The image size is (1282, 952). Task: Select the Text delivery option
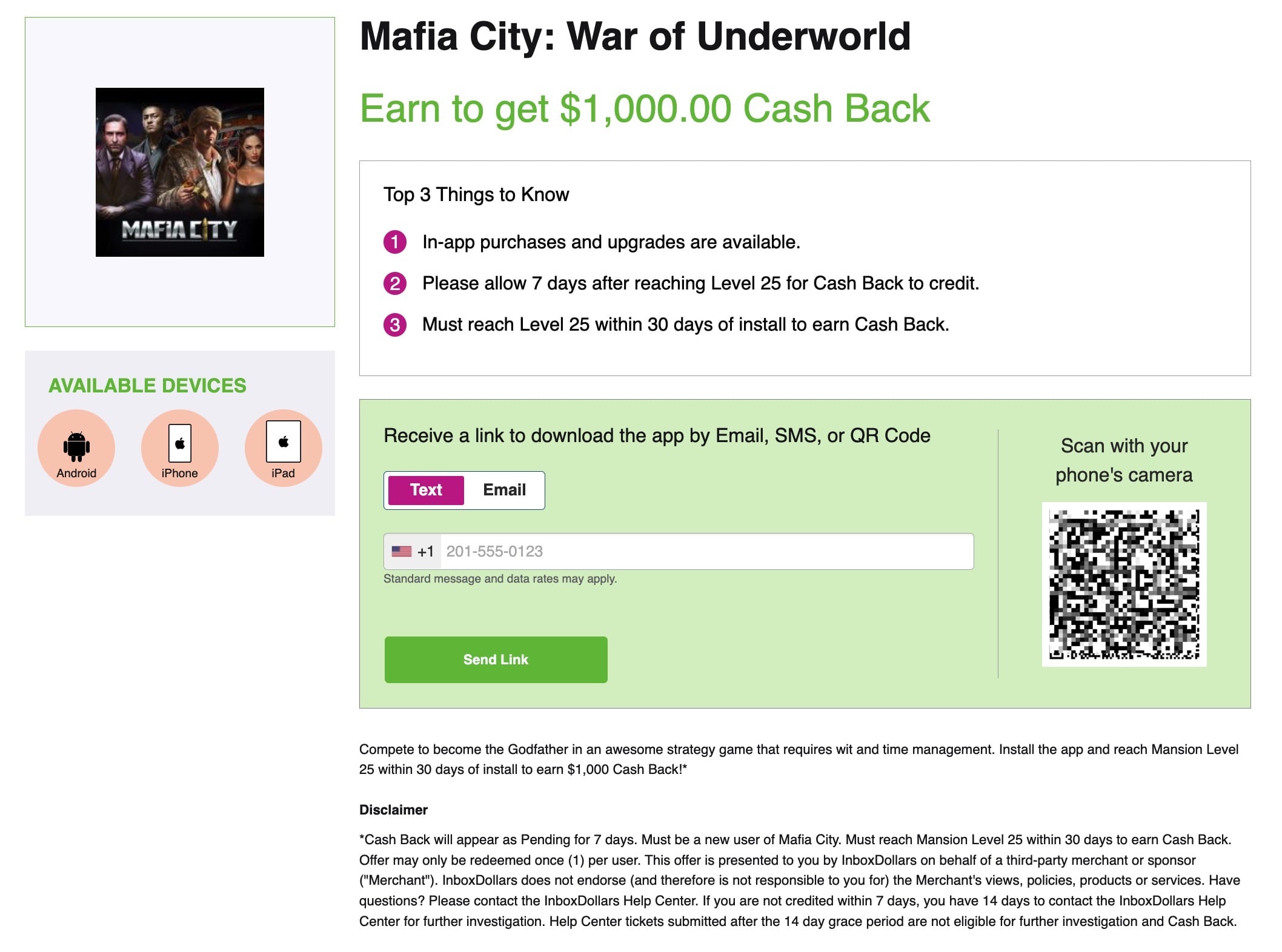coord(425,490)
